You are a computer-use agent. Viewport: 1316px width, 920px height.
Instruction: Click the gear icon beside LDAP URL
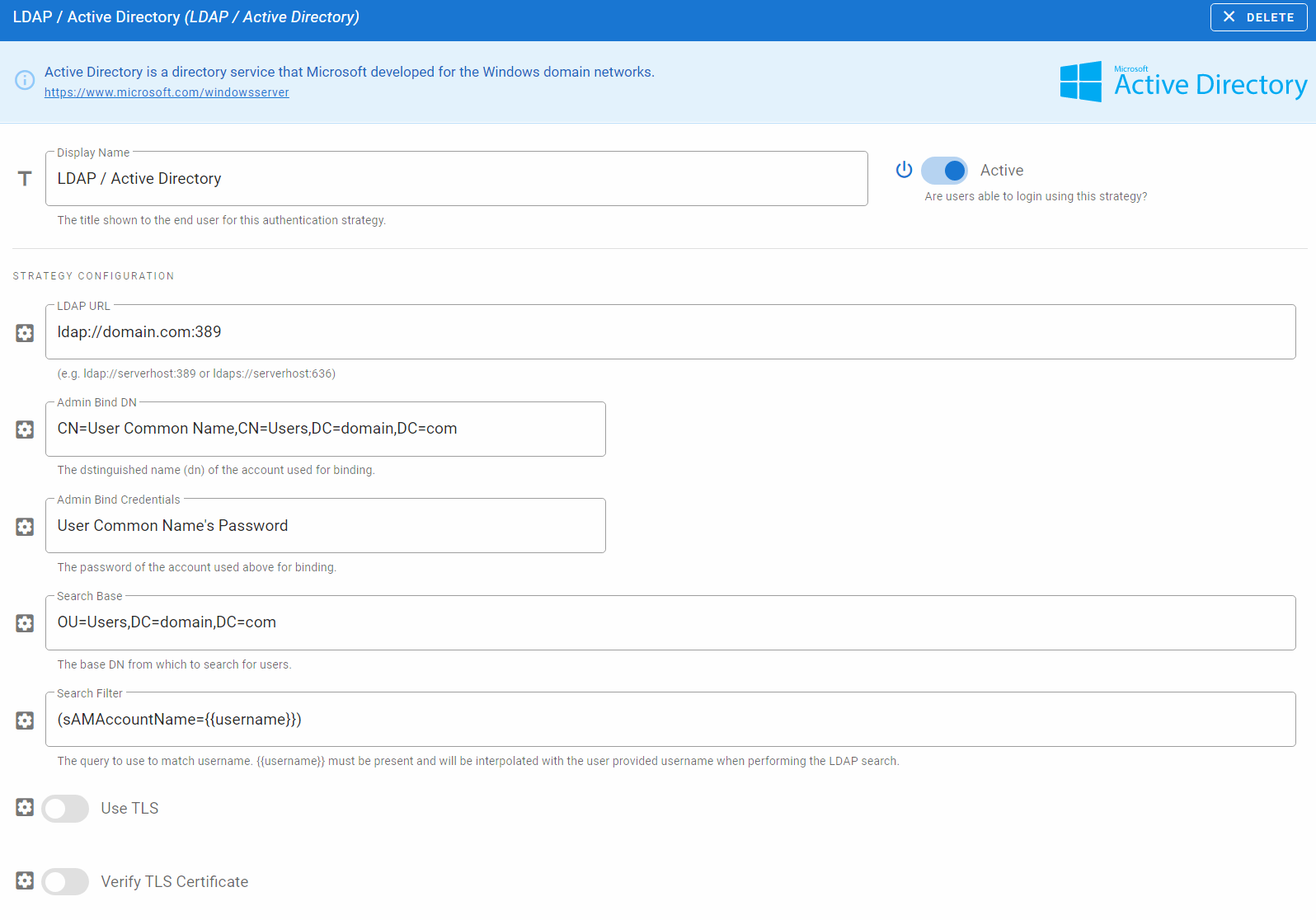tap(25, 333)
